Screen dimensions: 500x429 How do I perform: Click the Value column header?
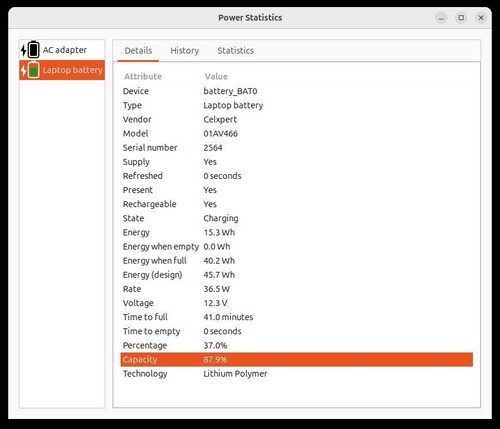(216, 76)
